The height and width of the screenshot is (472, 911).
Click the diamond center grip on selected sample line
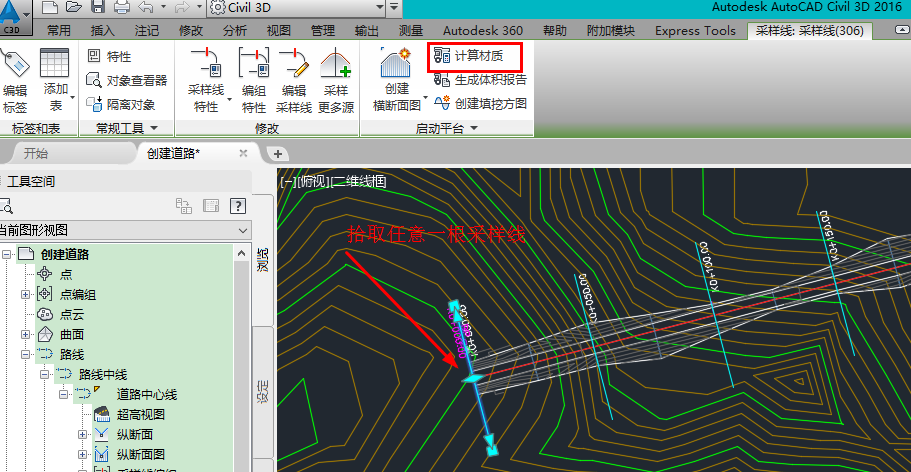tap(473, 378)
